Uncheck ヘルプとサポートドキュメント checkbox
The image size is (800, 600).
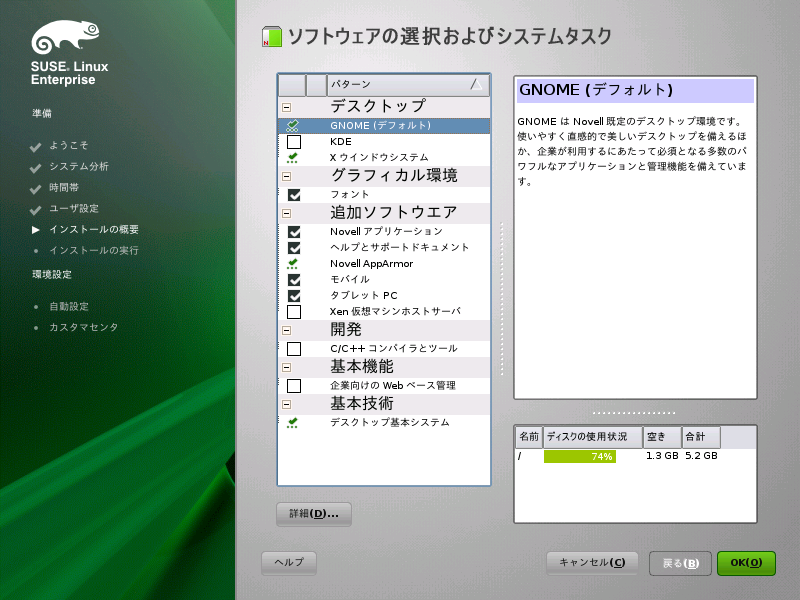coord(294,248)
